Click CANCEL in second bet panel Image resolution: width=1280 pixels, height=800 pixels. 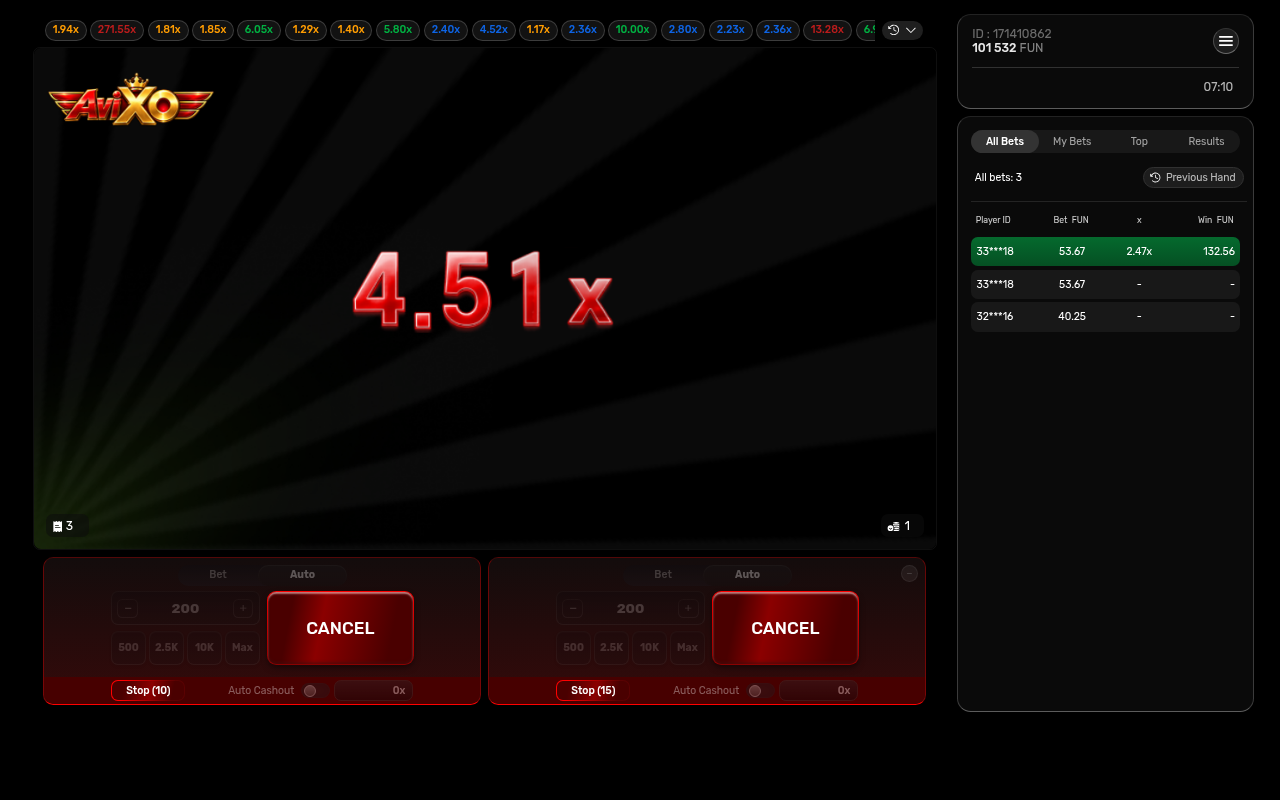click(785, 628)
